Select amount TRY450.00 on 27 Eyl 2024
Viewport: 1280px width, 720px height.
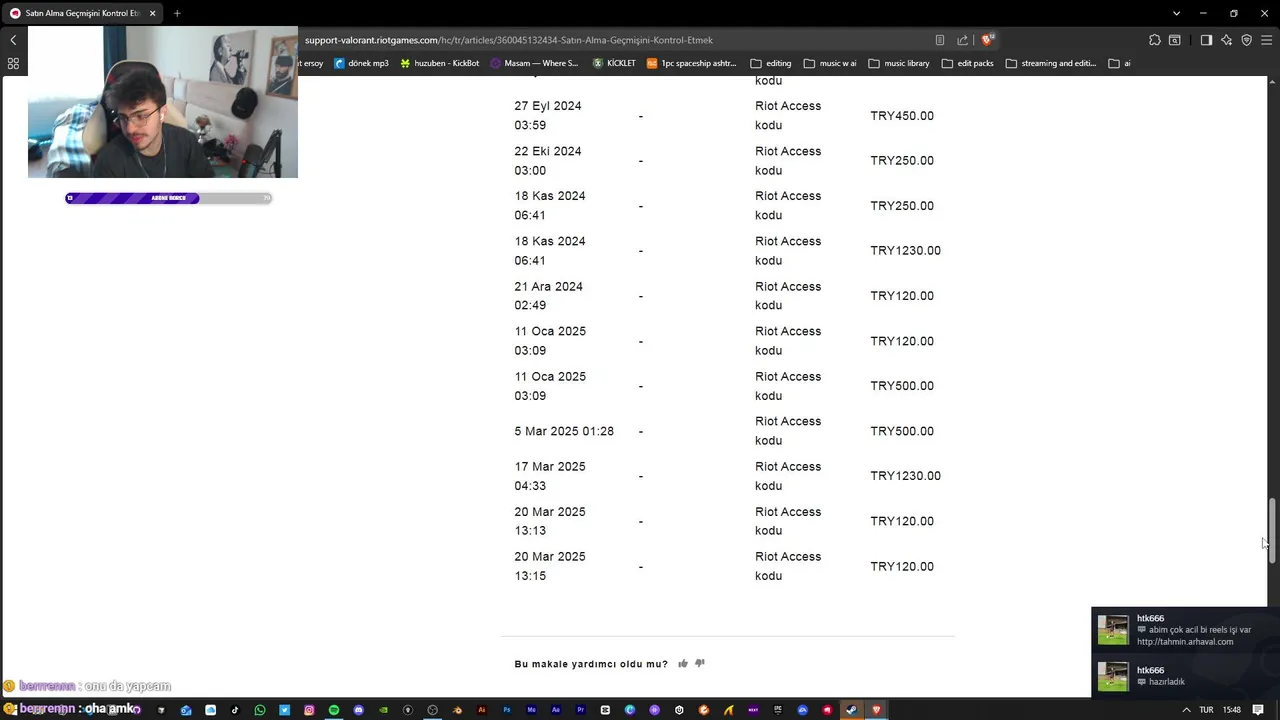[x=902, y=116]
